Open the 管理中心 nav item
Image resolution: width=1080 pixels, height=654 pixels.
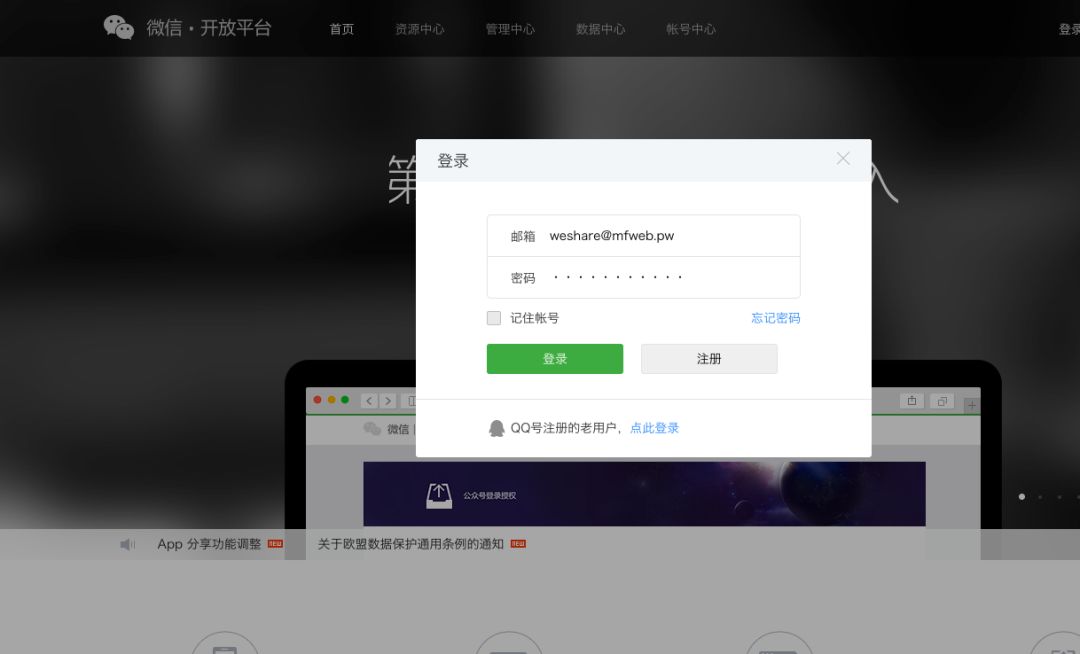[x=510, y=29]
